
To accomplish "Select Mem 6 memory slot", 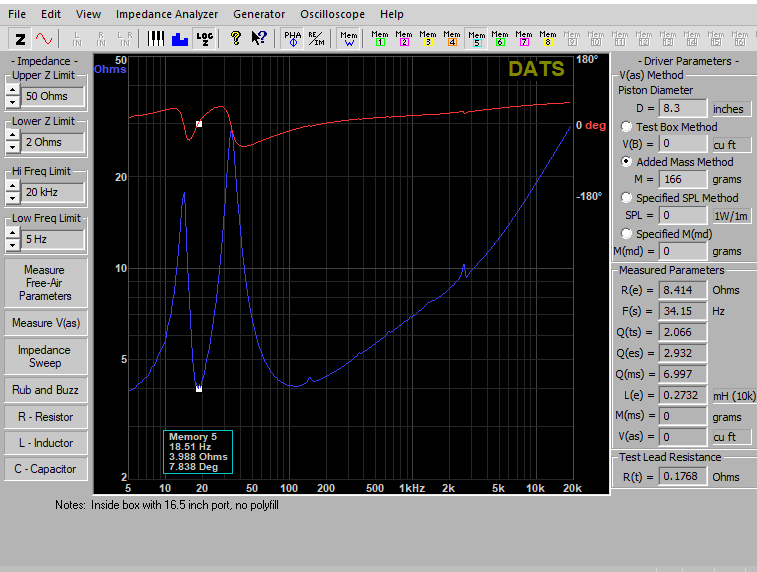I will (500, 39).
